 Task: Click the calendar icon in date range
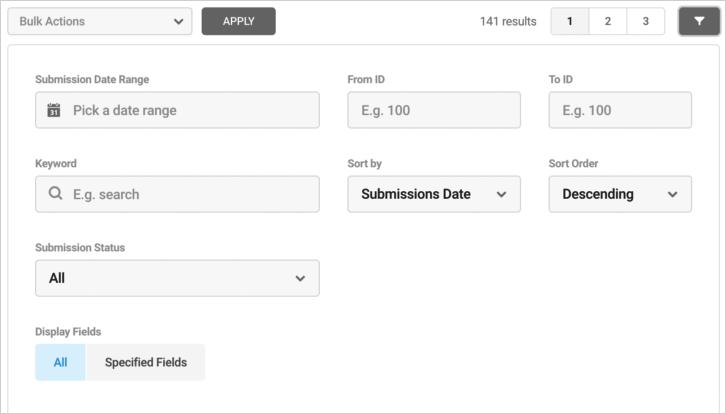(54, 110)
